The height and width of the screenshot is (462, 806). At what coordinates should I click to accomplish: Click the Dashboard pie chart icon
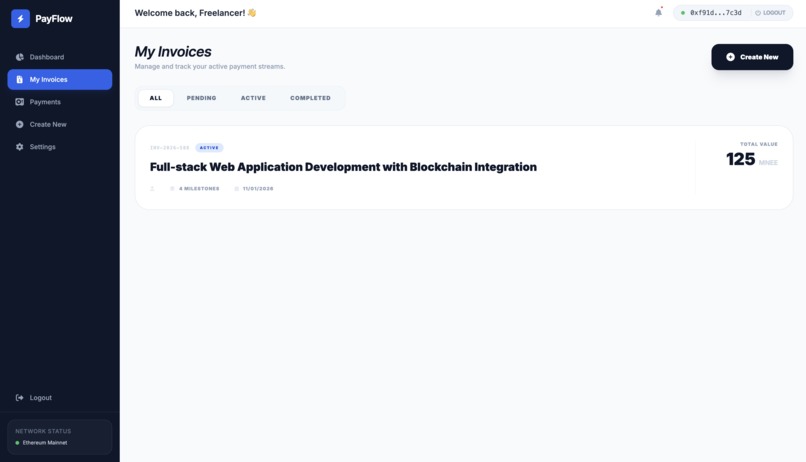click(20, 57)
